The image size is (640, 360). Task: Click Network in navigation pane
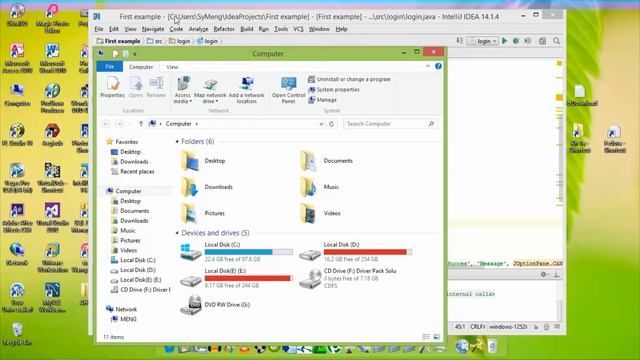[x=121, y=309]
